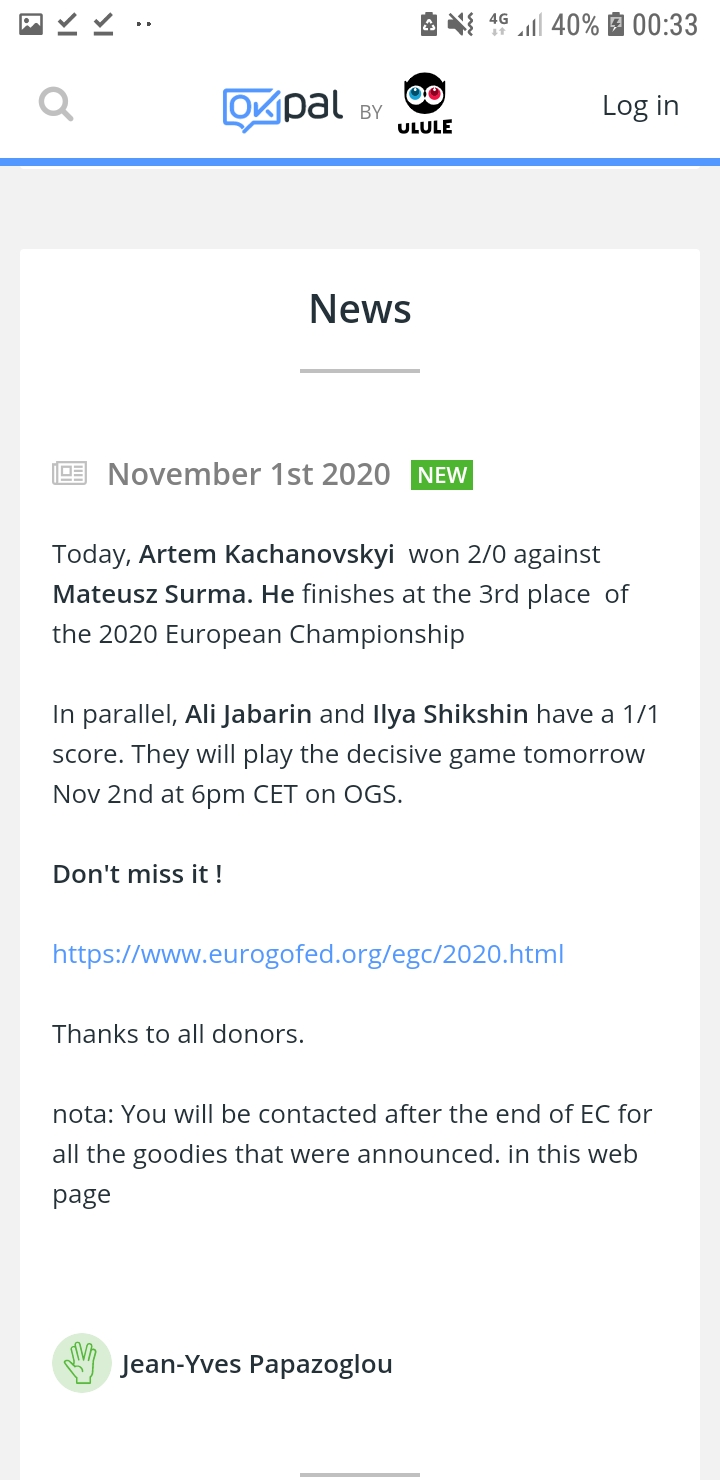Image resolution: width=720 pixels, height=1480 pixels.
Task: Open search with the magnifier icon
Action: tap(56, 104)
